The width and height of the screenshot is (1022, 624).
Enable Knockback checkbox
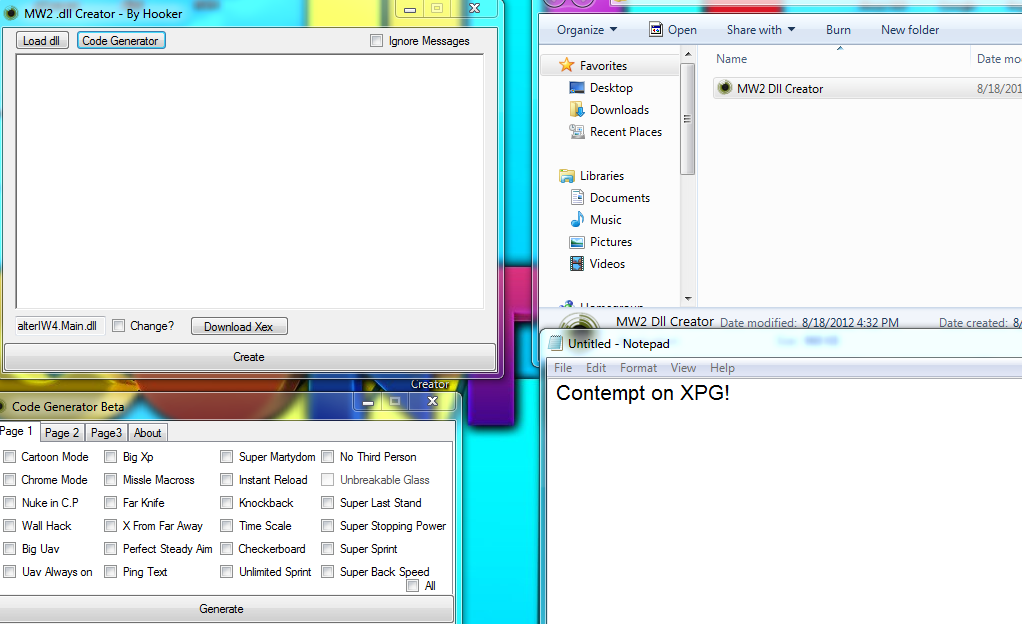[x=226, y=503]
